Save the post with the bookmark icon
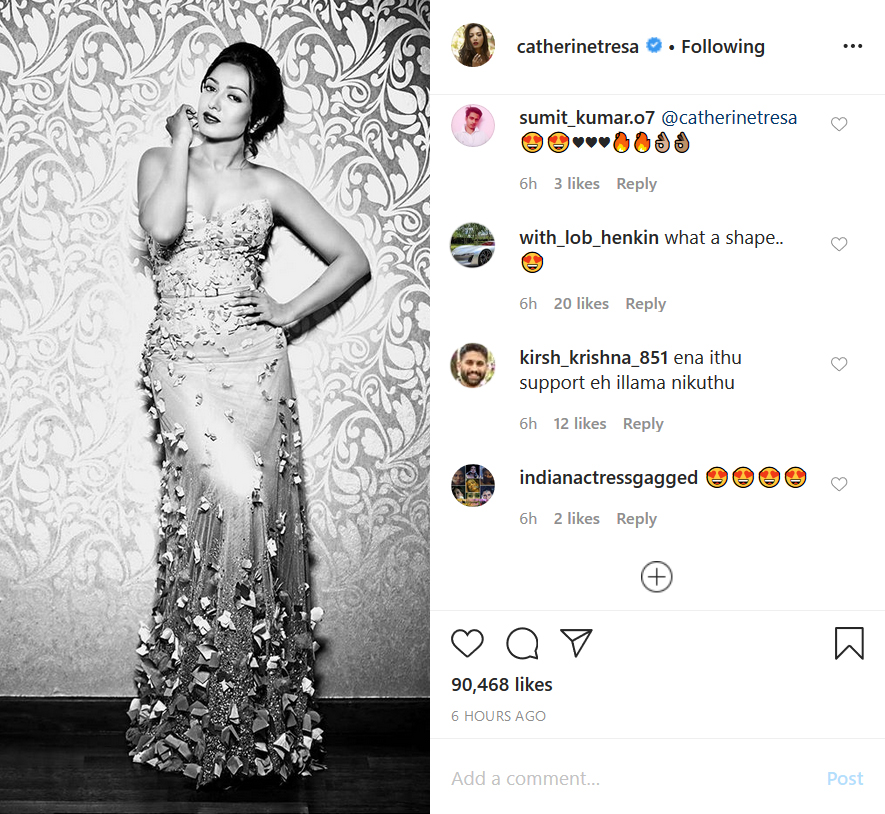This screenshot has width=885, height=814. (848, 643)
